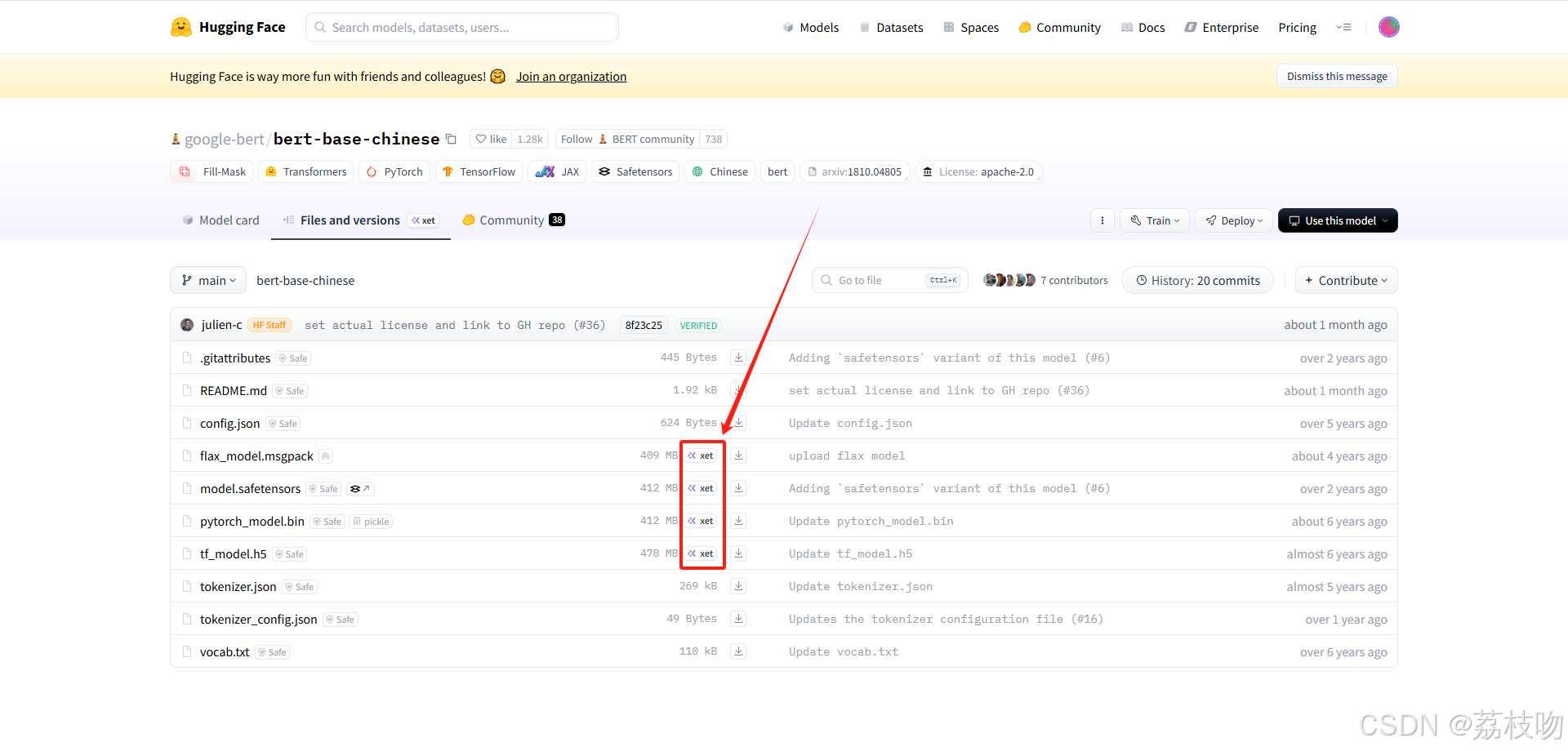Open the safetensors viewer icon beside model.safetensors
1568x751 pixels.
360,489
